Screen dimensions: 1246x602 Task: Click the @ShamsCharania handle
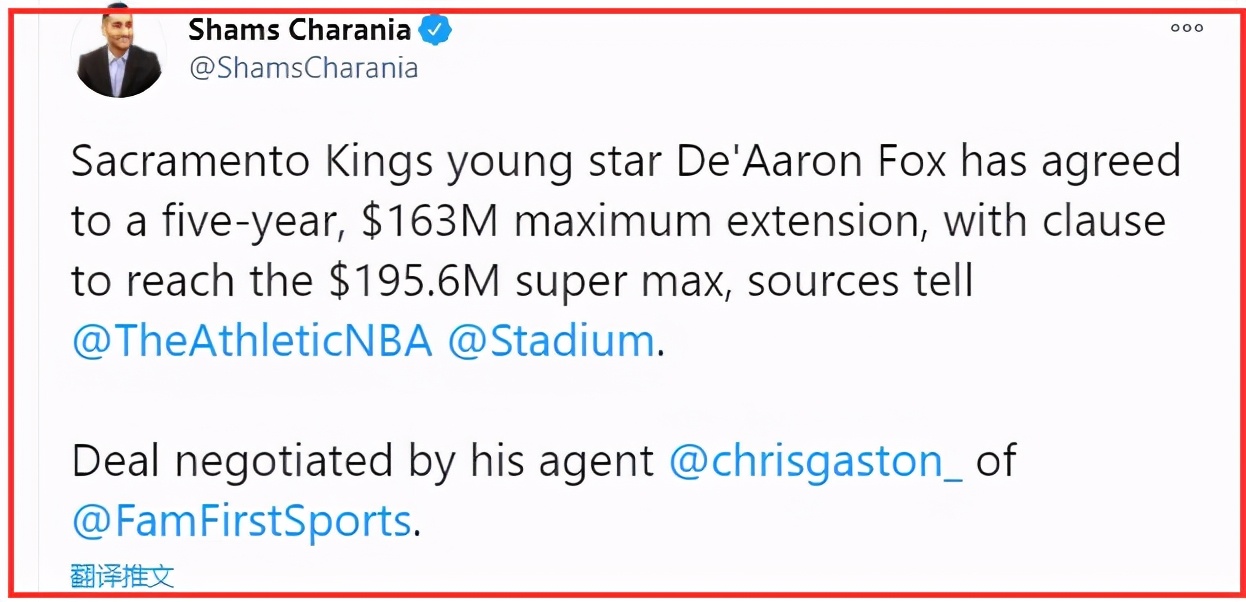coord(303,68)
